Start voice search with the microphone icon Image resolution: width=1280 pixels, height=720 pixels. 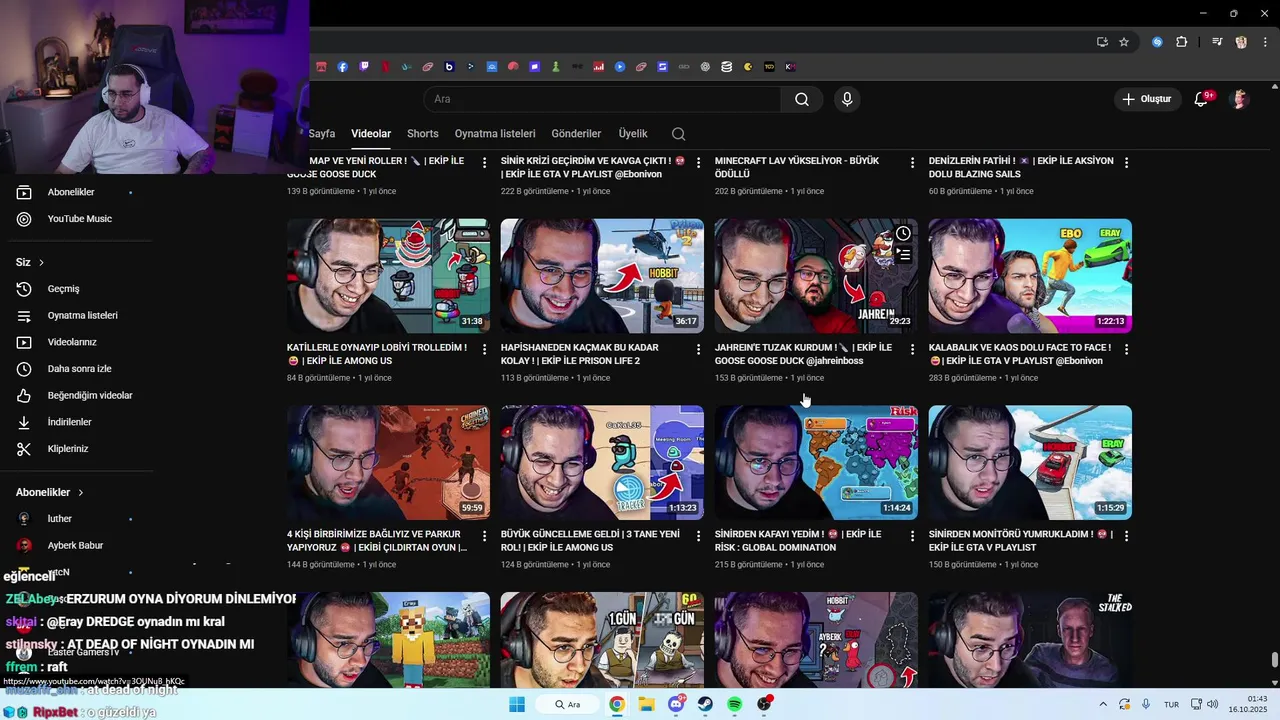(x=847, y=99)
